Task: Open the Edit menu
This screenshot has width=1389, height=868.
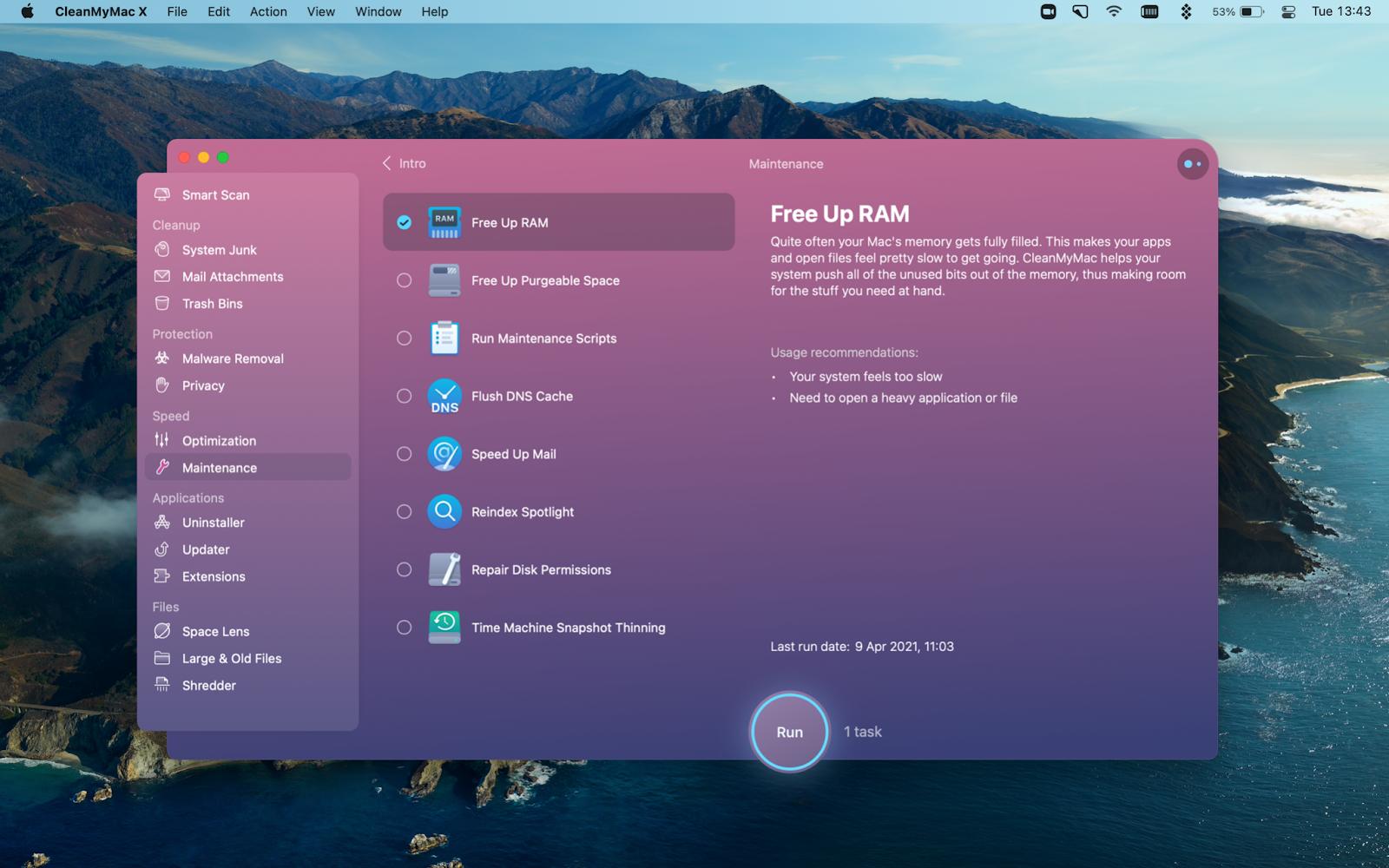Action: tap(219, 11)
